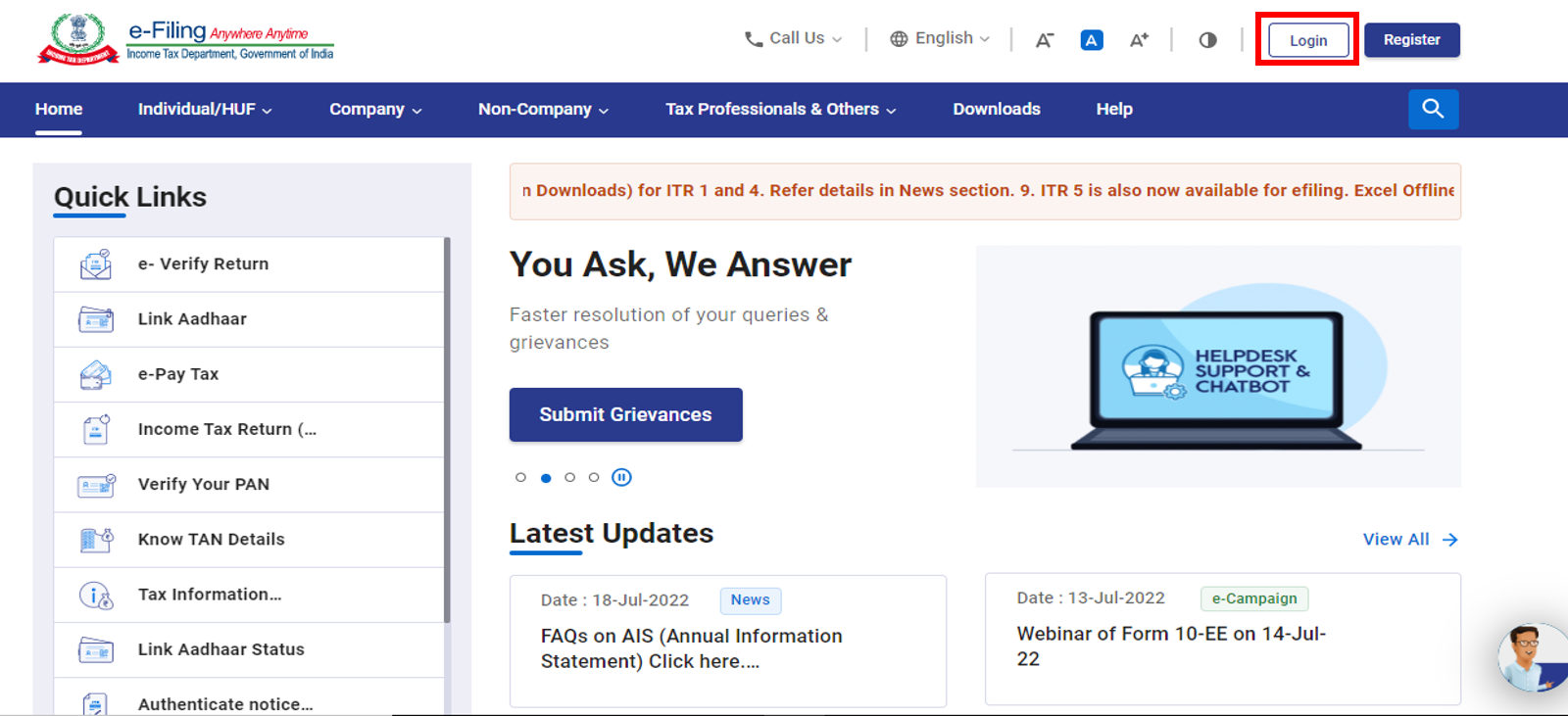Click the Quick Links scrollbar
The height and width of the screenshot is (716, 1568).
point(447,429)
